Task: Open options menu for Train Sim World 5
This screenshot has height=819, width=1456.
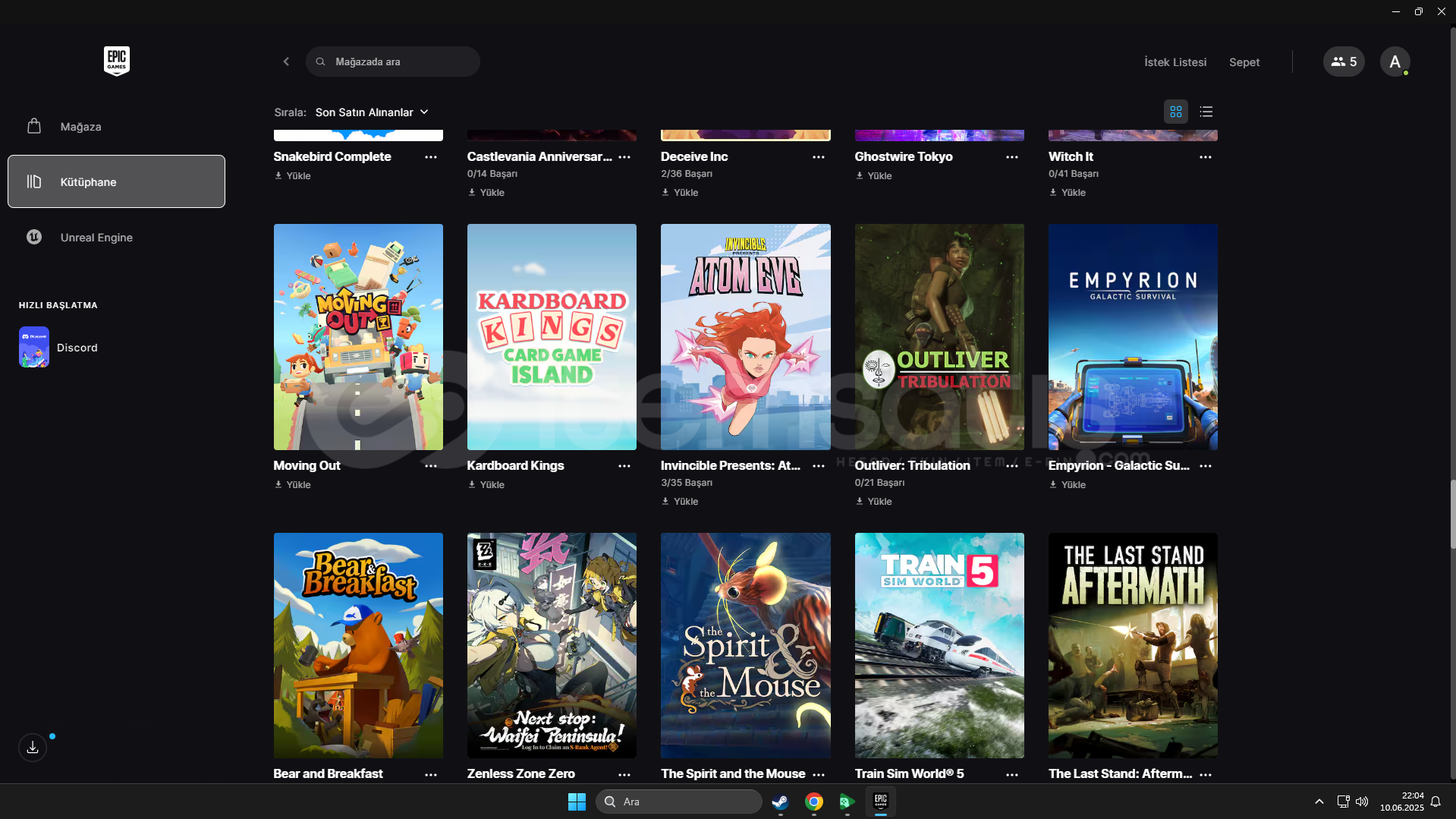Action: point(1012,775)
